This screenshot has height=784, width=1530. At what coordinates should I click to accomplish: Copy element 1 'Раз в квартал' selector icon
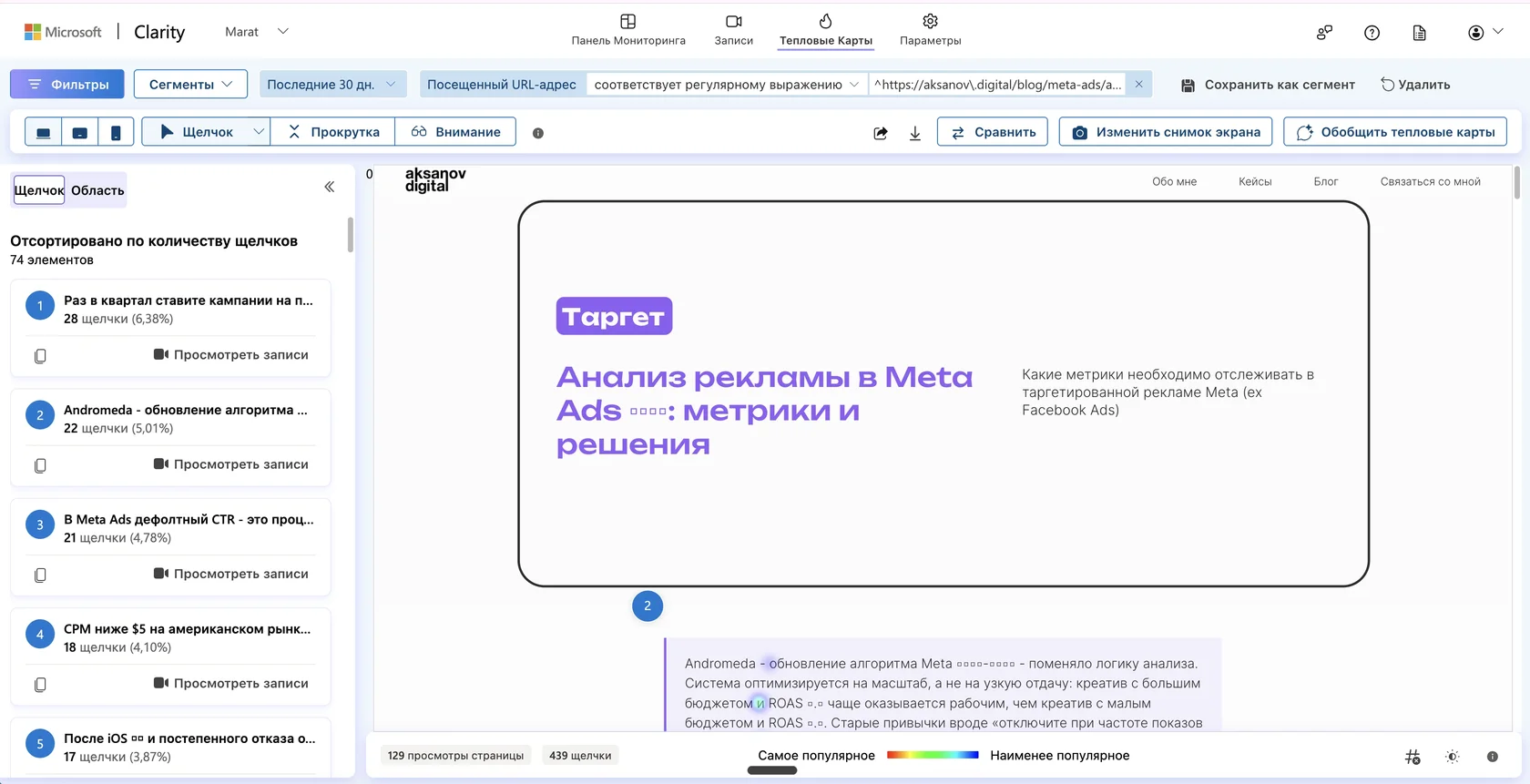[x=40, y=356]
